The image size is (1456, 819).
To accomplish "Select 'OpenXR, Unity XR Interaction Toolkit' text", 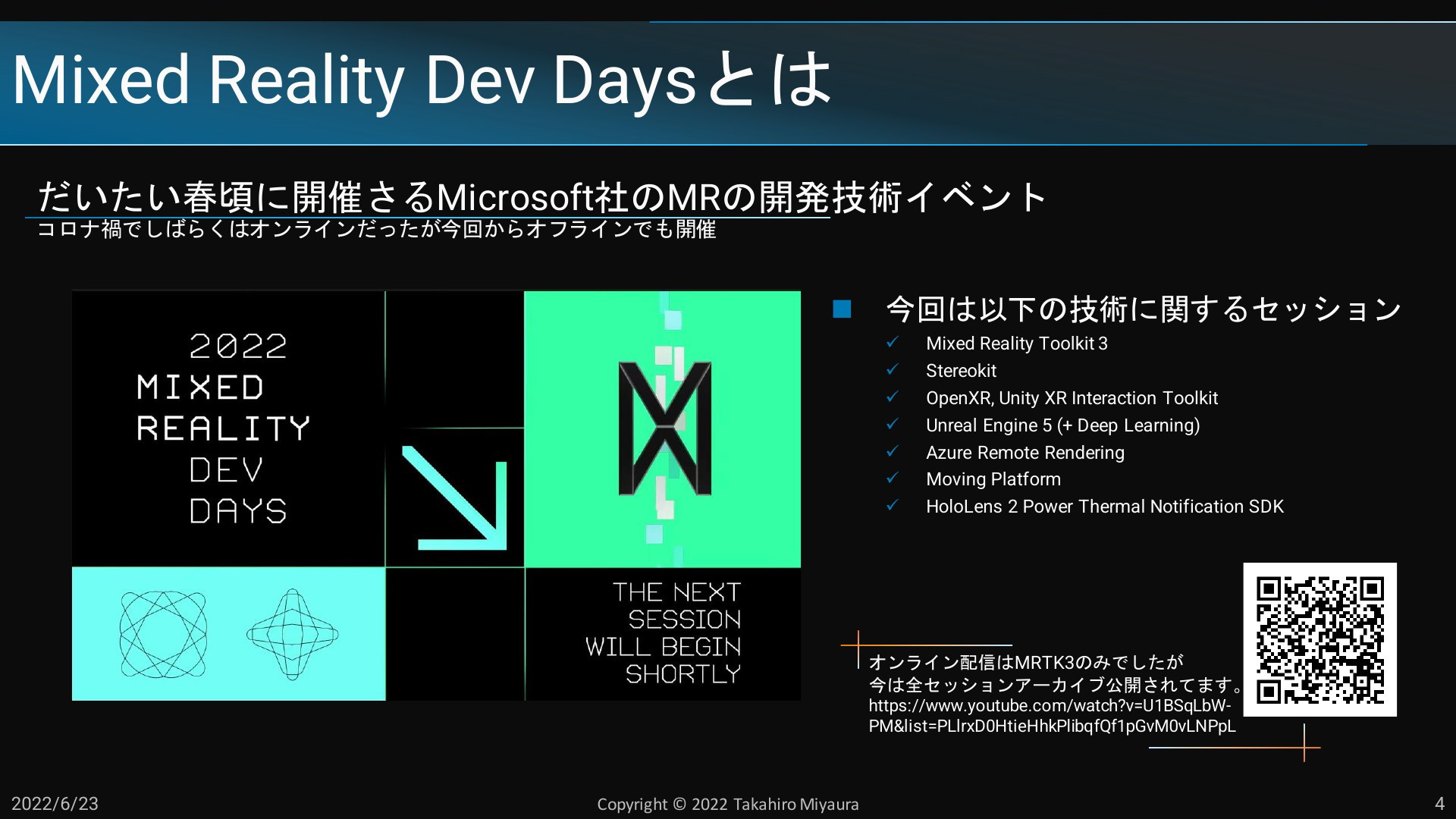I will [x=1072, y=398].
